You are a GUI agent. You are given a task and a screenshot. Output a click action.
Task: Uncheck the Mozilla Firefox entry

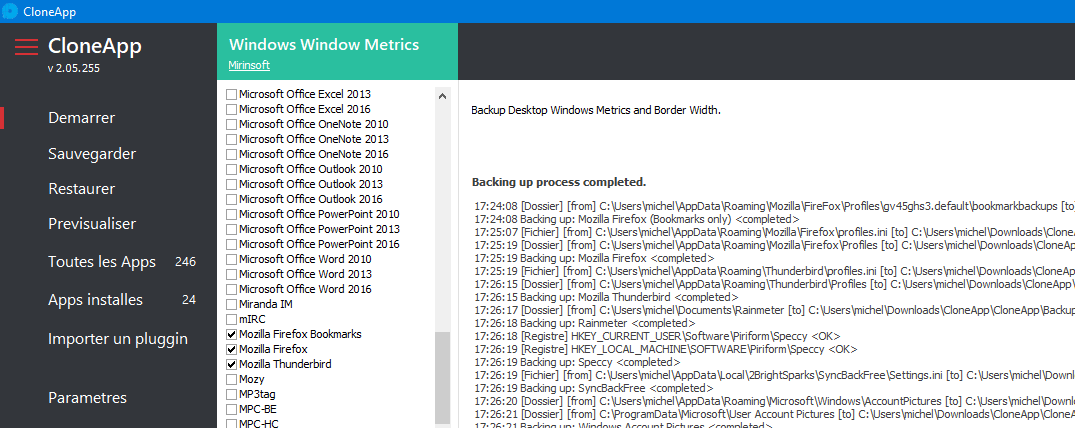click(x=232, y=350)
